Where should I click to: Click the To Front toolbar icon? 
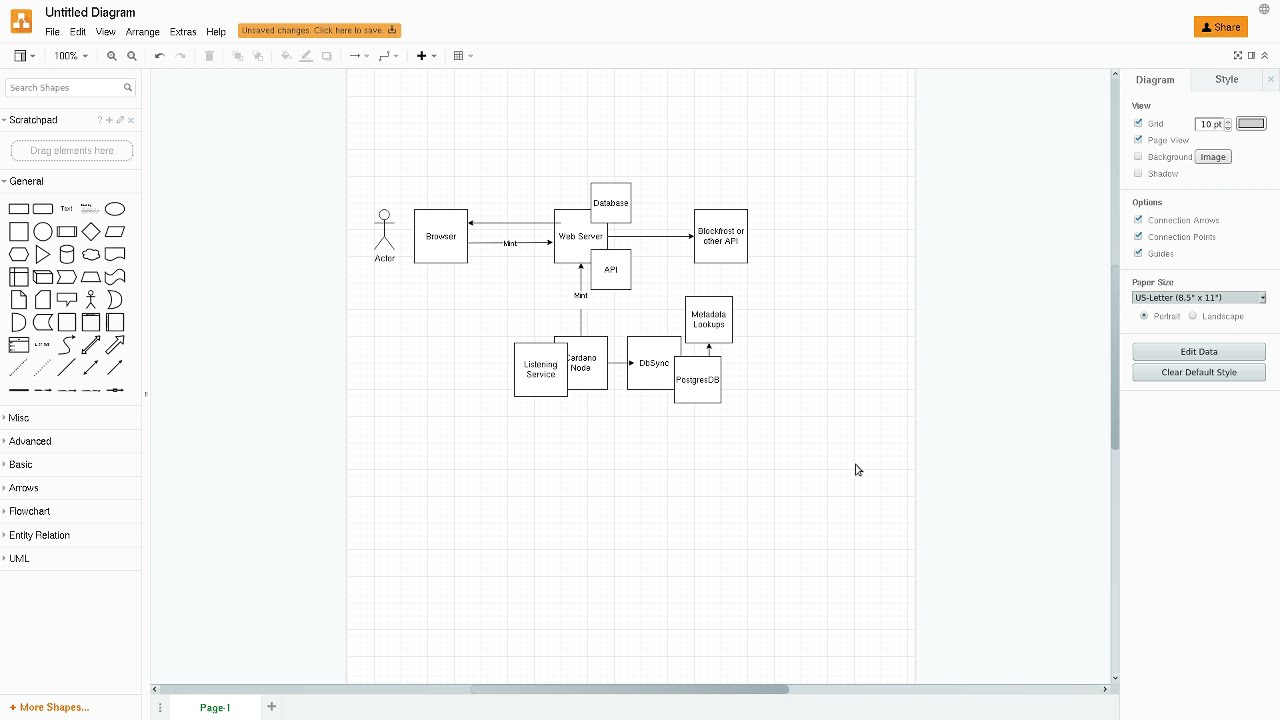pos(238,56)
